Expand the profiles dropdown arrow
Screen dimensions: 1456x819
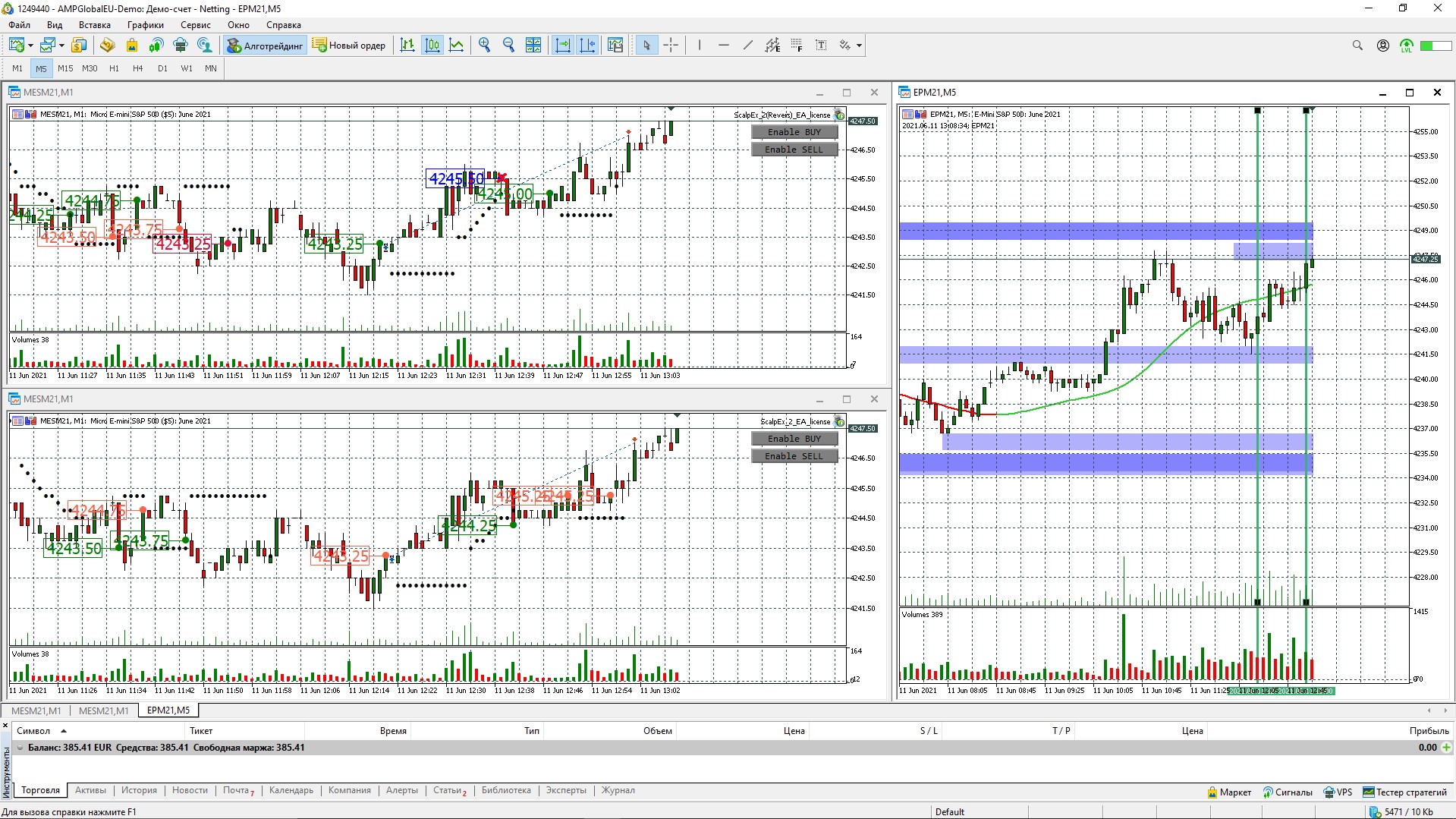[61, 46]
